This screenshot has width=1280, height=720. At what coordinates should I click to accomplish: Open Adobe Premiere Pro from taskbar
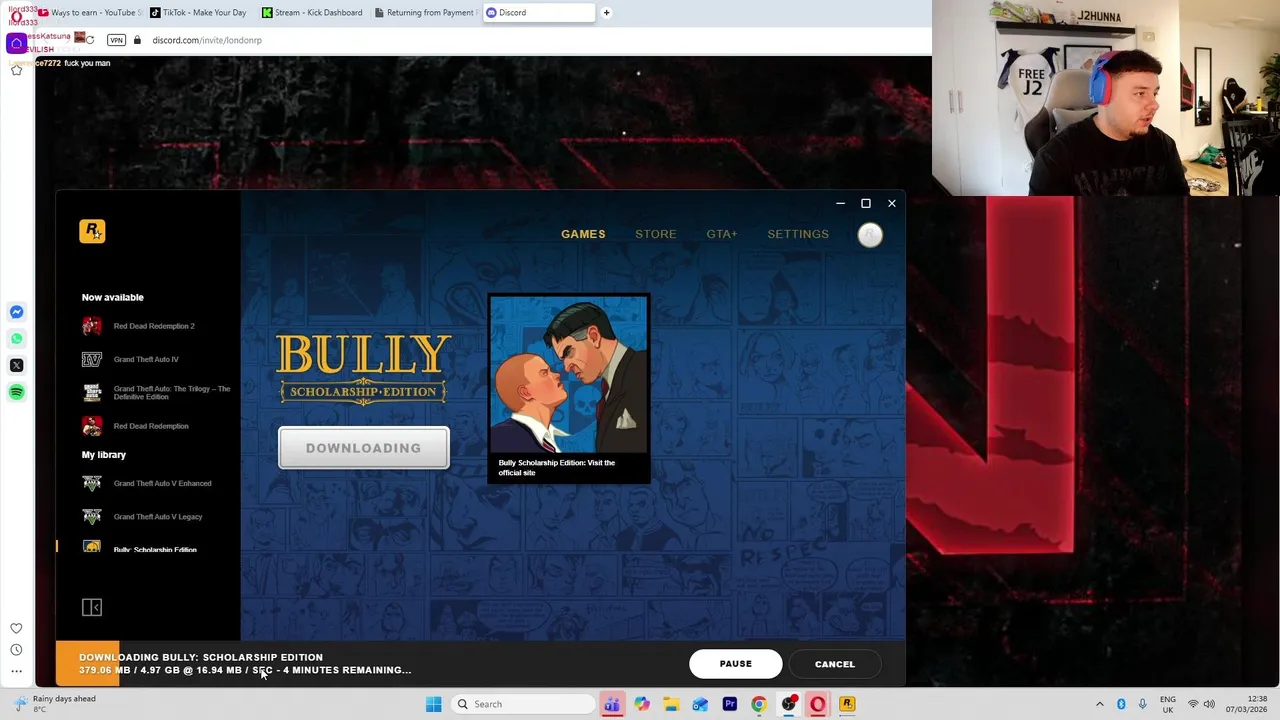tap(730, 704)
